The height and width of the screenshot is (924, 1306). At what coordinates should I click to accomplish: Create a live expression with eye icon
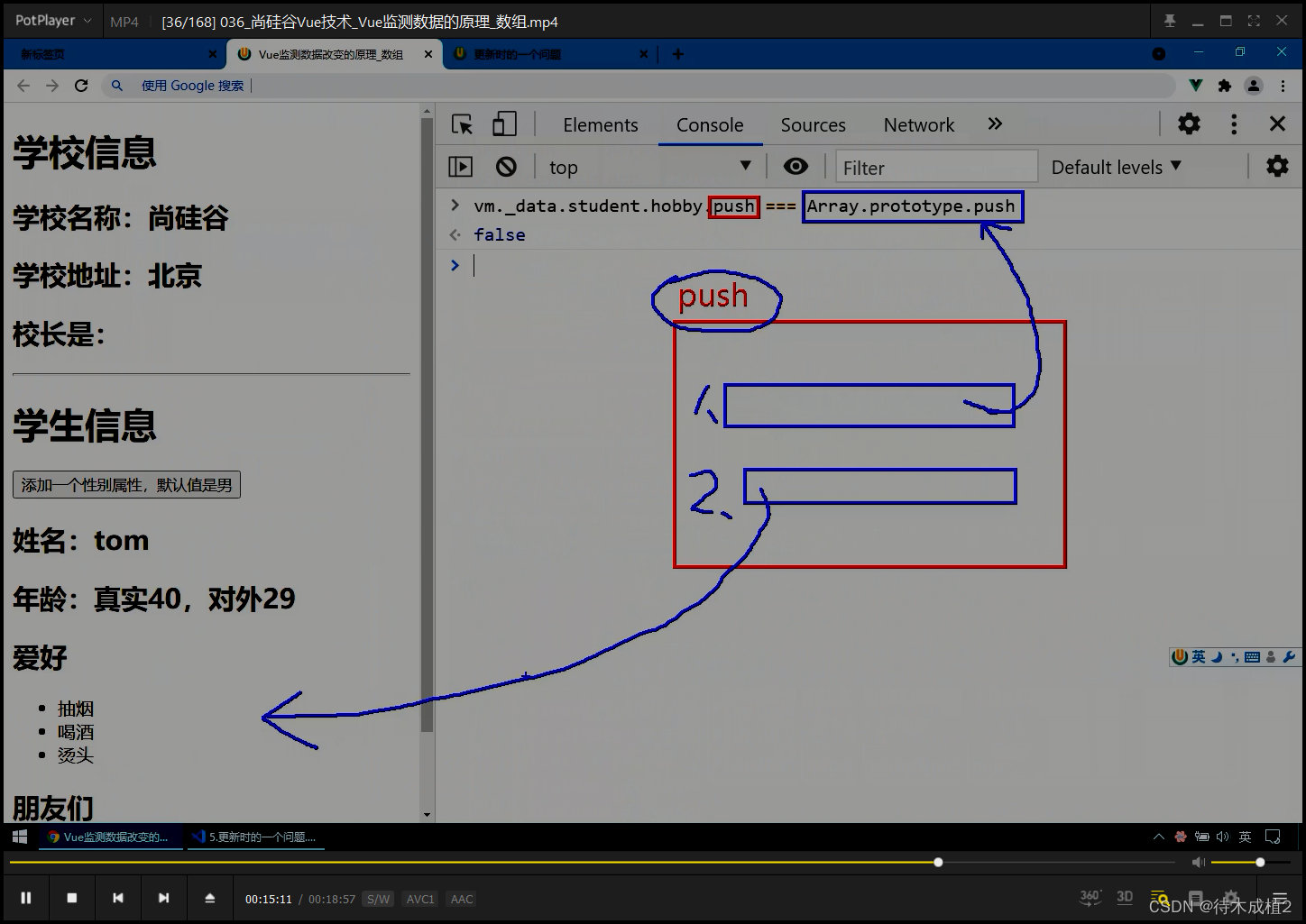pyautogui.click(x=796, y=167)
